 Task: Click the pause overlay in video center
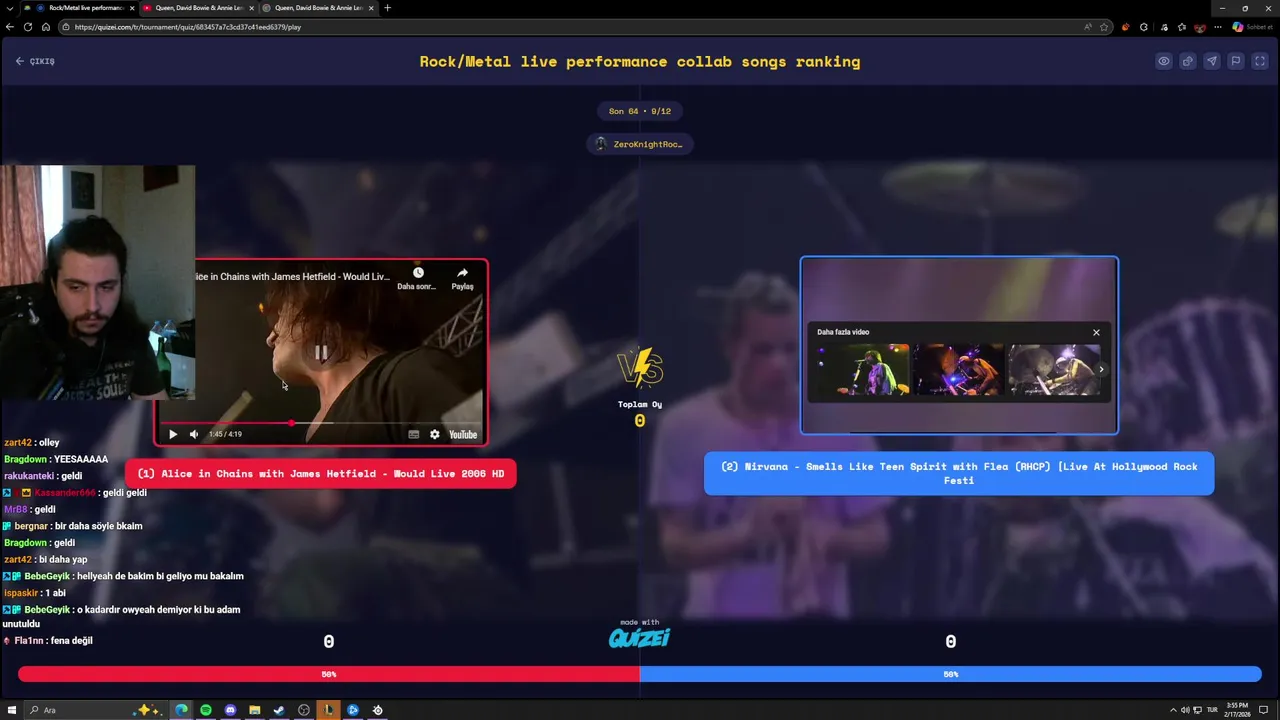point(321,352)
